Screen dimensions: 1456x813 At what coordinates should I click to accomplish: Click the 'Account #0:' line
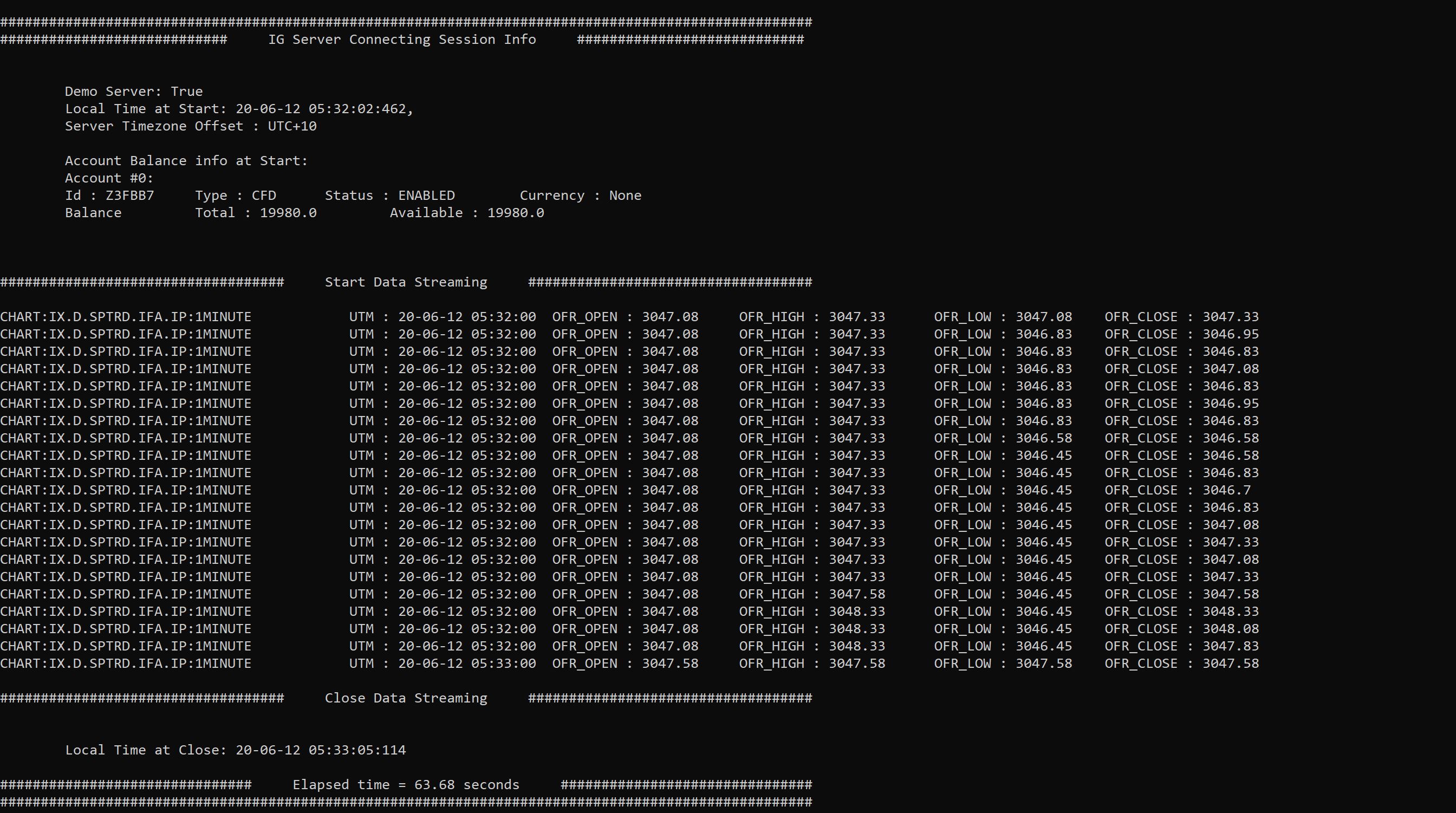109,179
